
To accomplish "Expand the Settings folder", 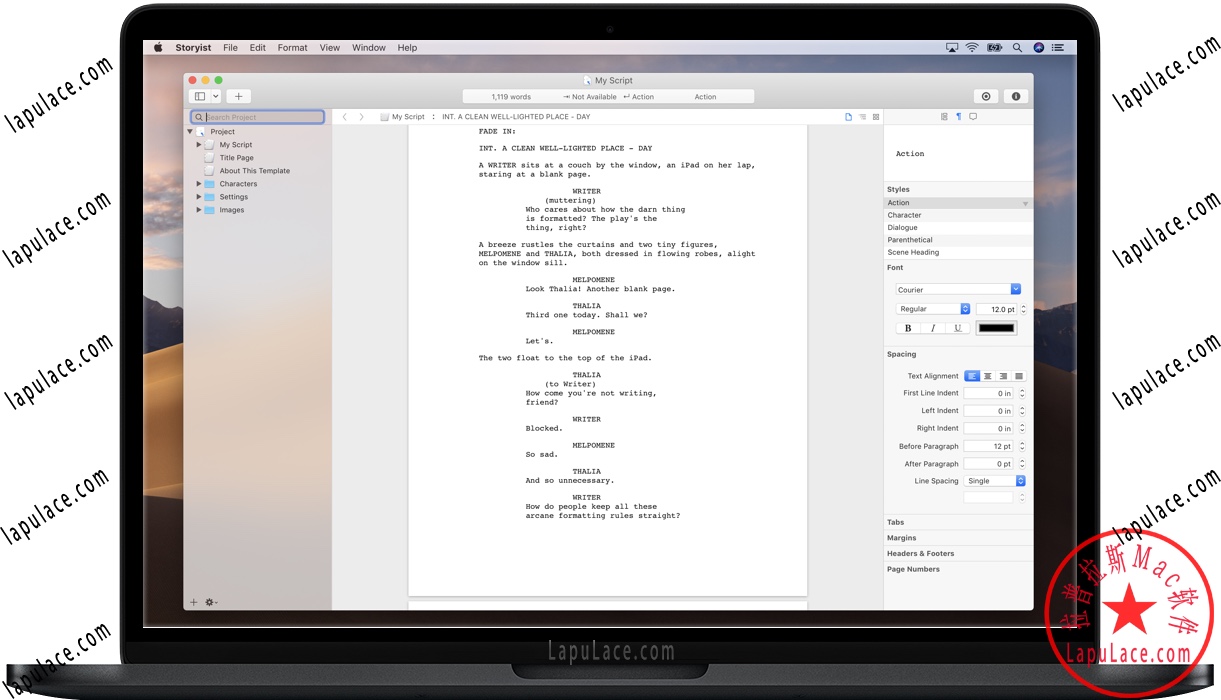I will point(199,197).
